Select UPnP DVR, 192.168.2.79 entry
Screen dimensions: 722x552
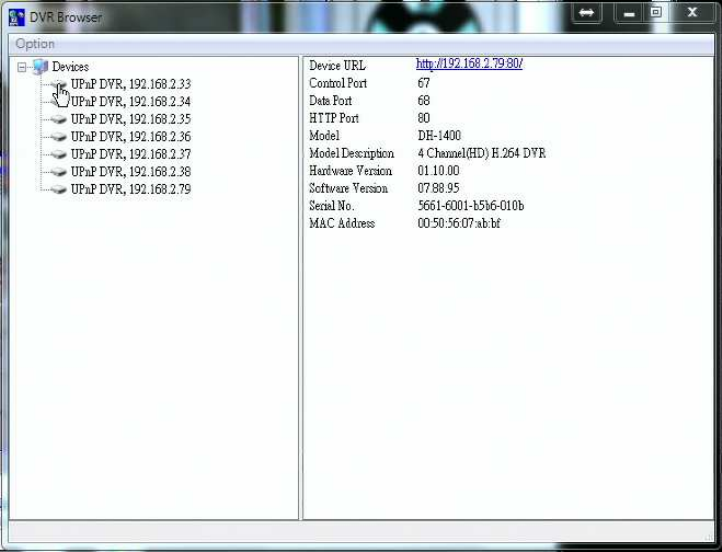pos(130,189)
